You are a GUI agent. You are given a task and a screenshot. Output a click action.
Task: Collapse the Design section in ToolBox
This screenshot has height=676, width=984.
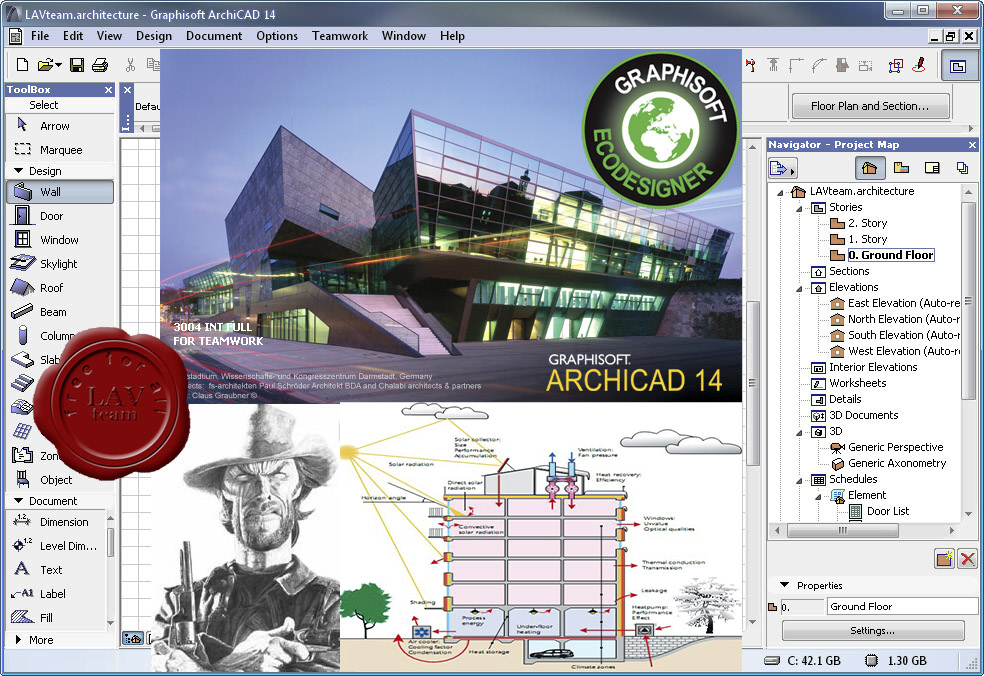click(x=18, y=171)
